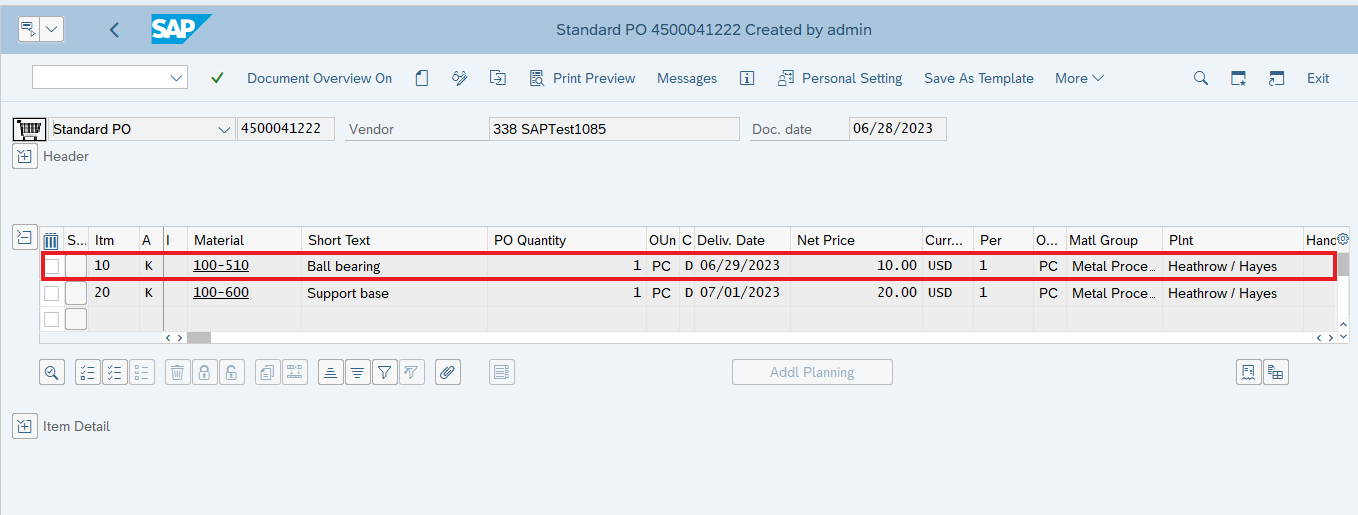This screenshot has height=515, width=1358.
Task: Click the Personal Setting icon
Action: point(786,78)
